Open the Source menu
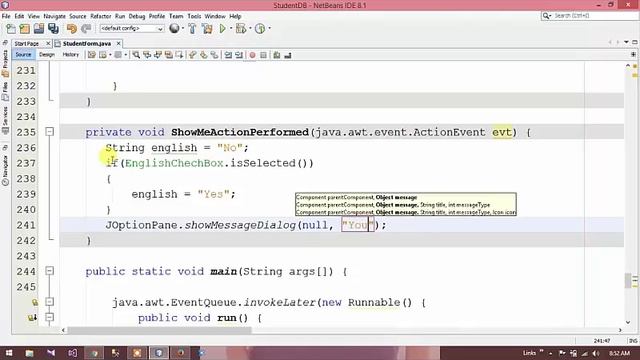Viewport: 640px width, 360px height. pyautogui.click(x=78, y=16)
